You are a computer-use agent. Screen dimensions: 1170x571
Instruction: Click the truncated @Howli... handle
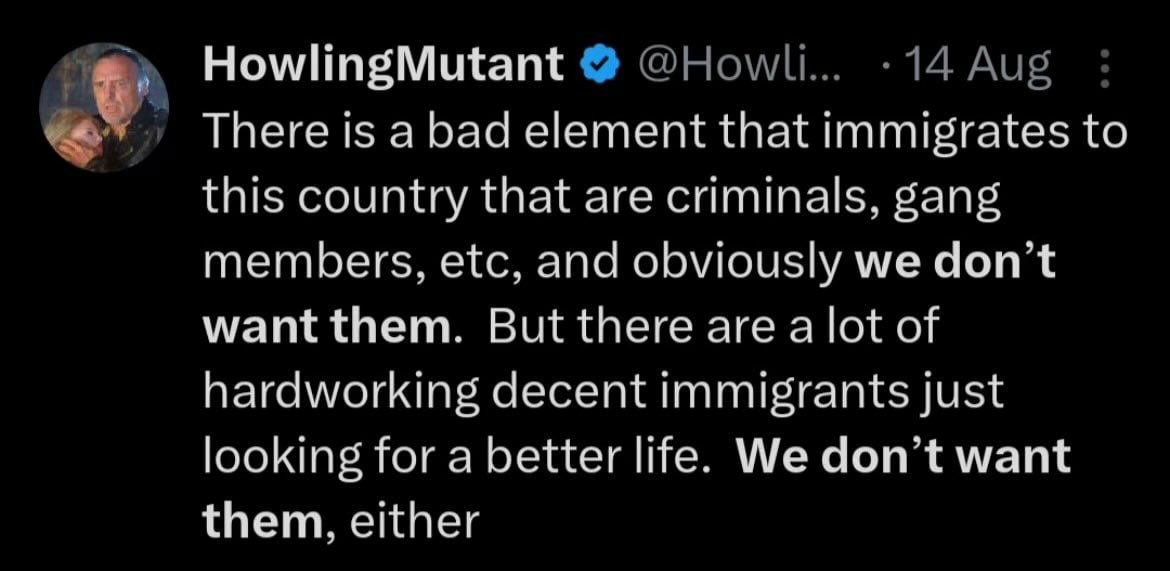(738, 66)
